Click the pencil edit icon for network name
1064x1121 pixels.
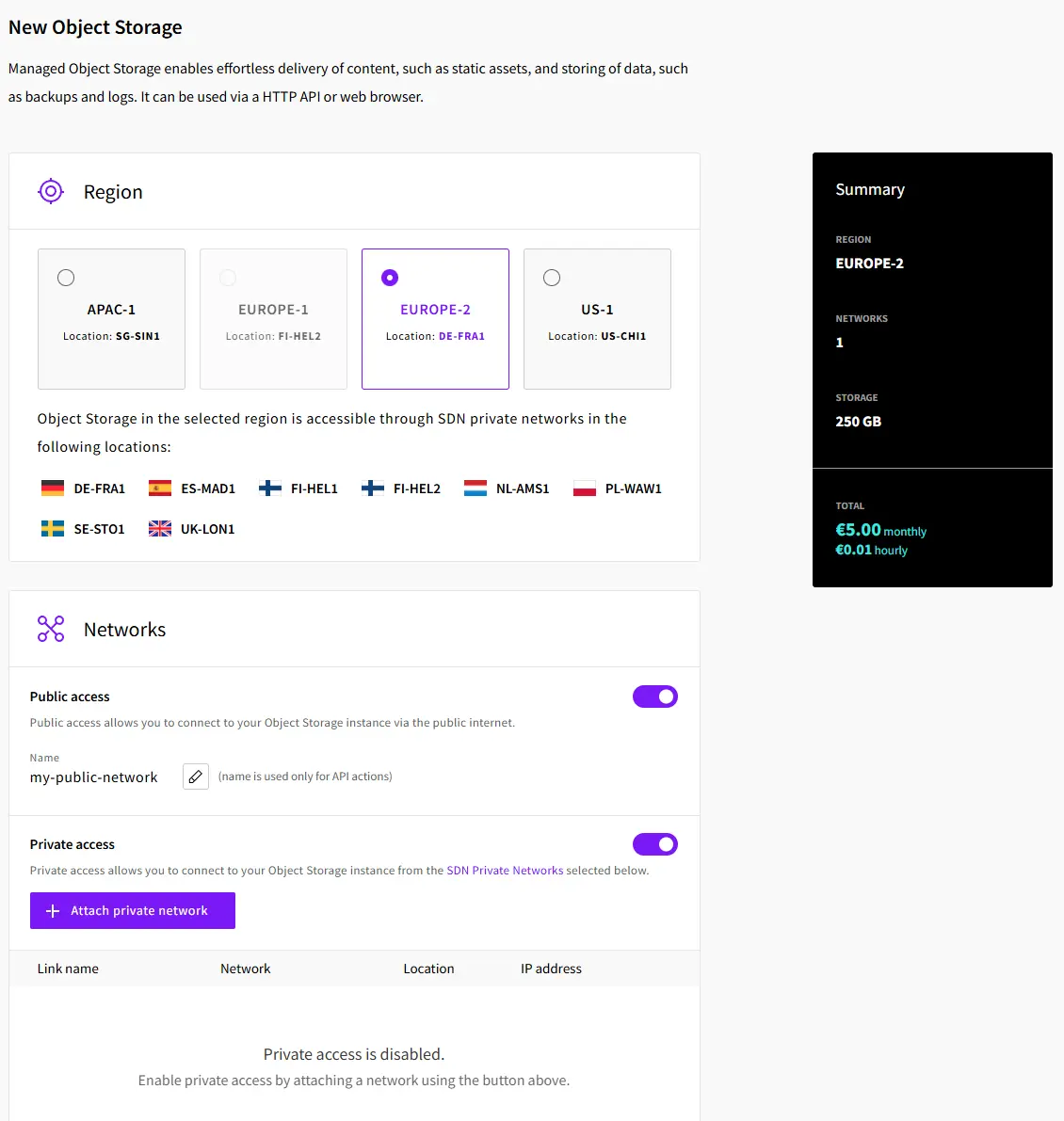196,777
